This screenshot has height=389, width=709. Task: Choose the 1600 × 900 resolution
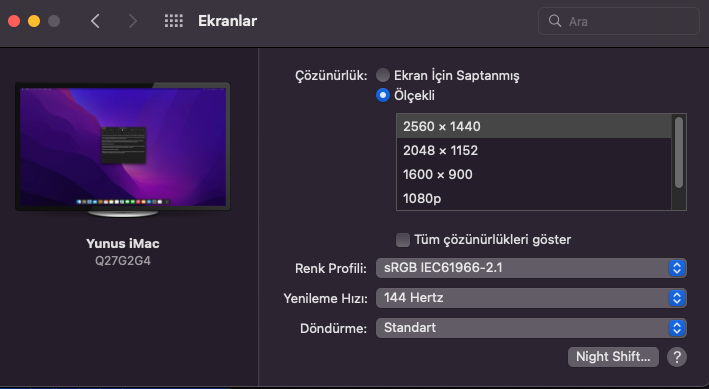(x=534, y=174)
